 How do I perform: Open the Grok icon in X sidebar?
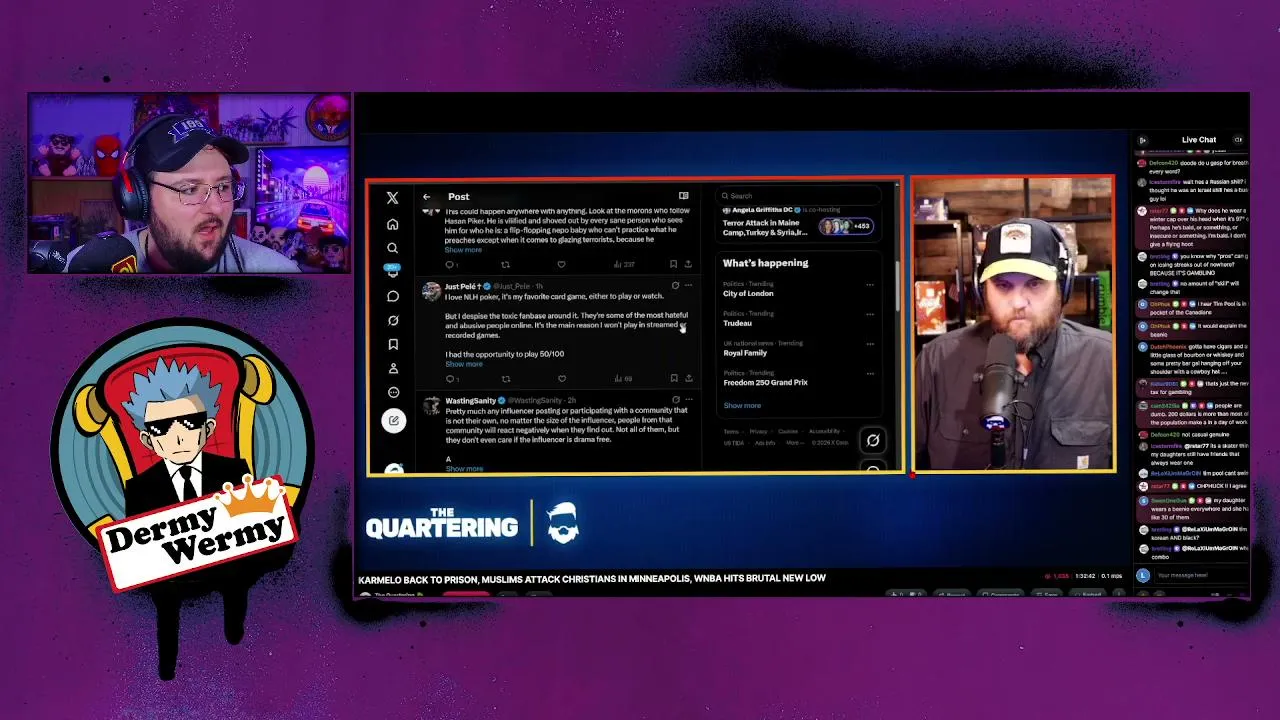point(392,320)
